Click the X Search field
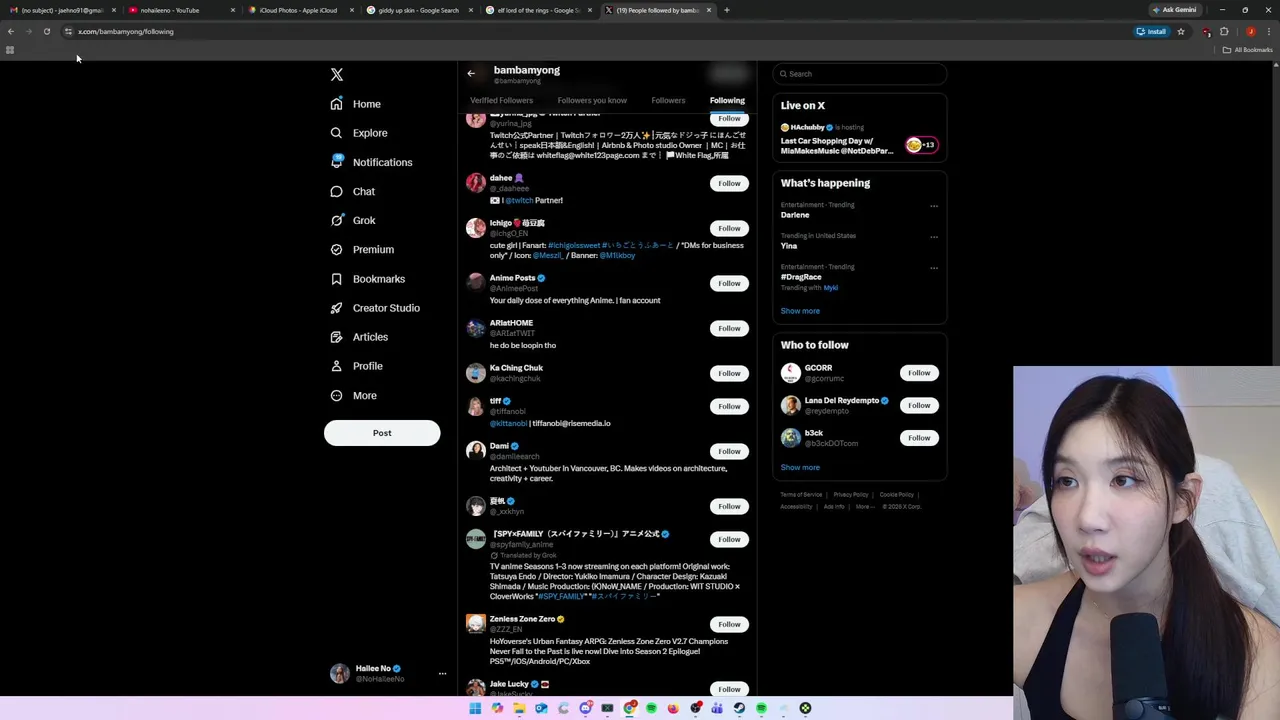 859,74
